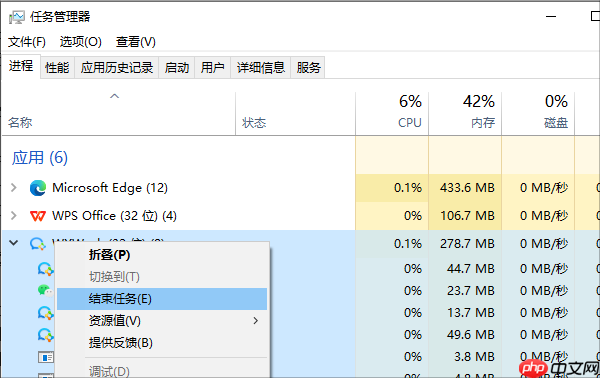Click the fourth WXWork child process icon
This screenshot has width=600, height=378.
point(45,335)
